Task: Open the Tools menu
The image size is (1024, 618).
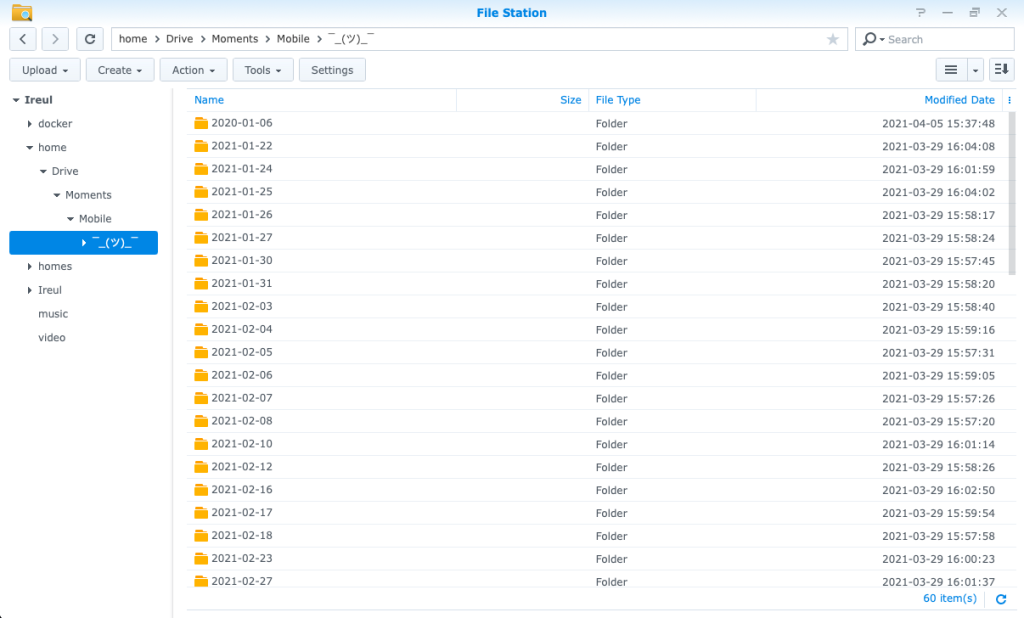Action: coord(263,70)
